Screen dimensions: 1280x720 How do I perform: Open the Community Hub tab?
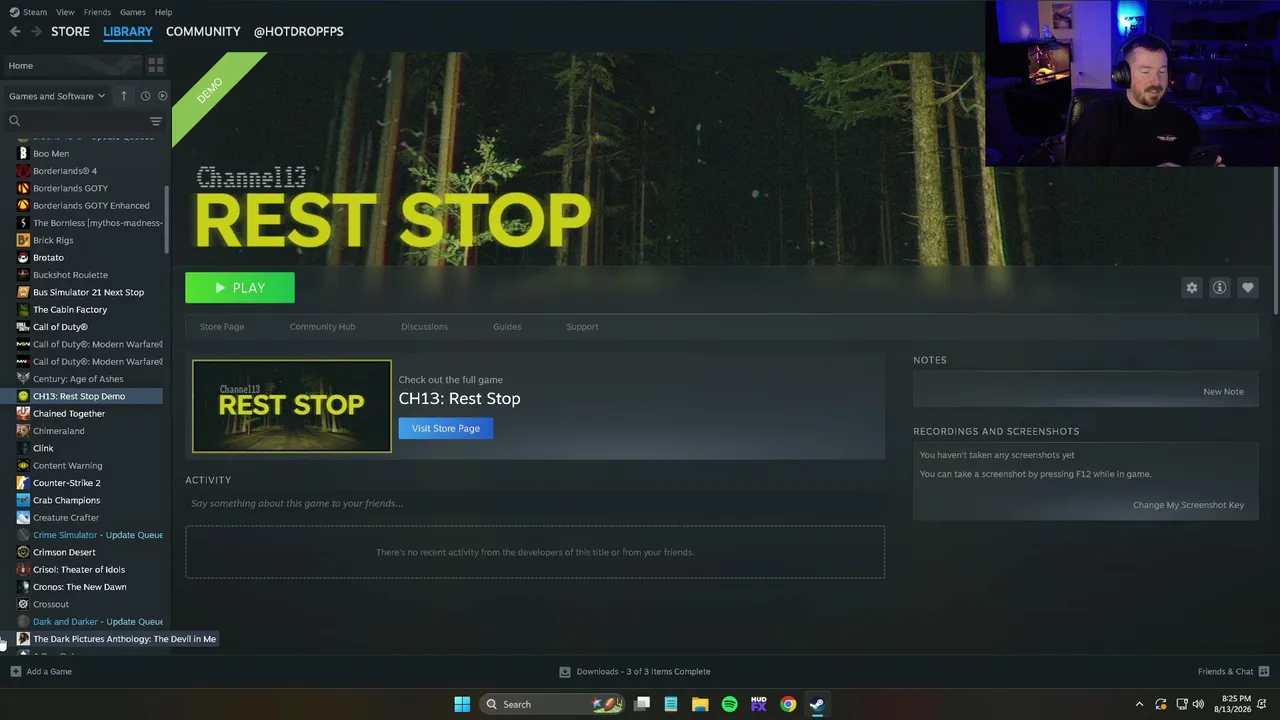click(322, 327)
